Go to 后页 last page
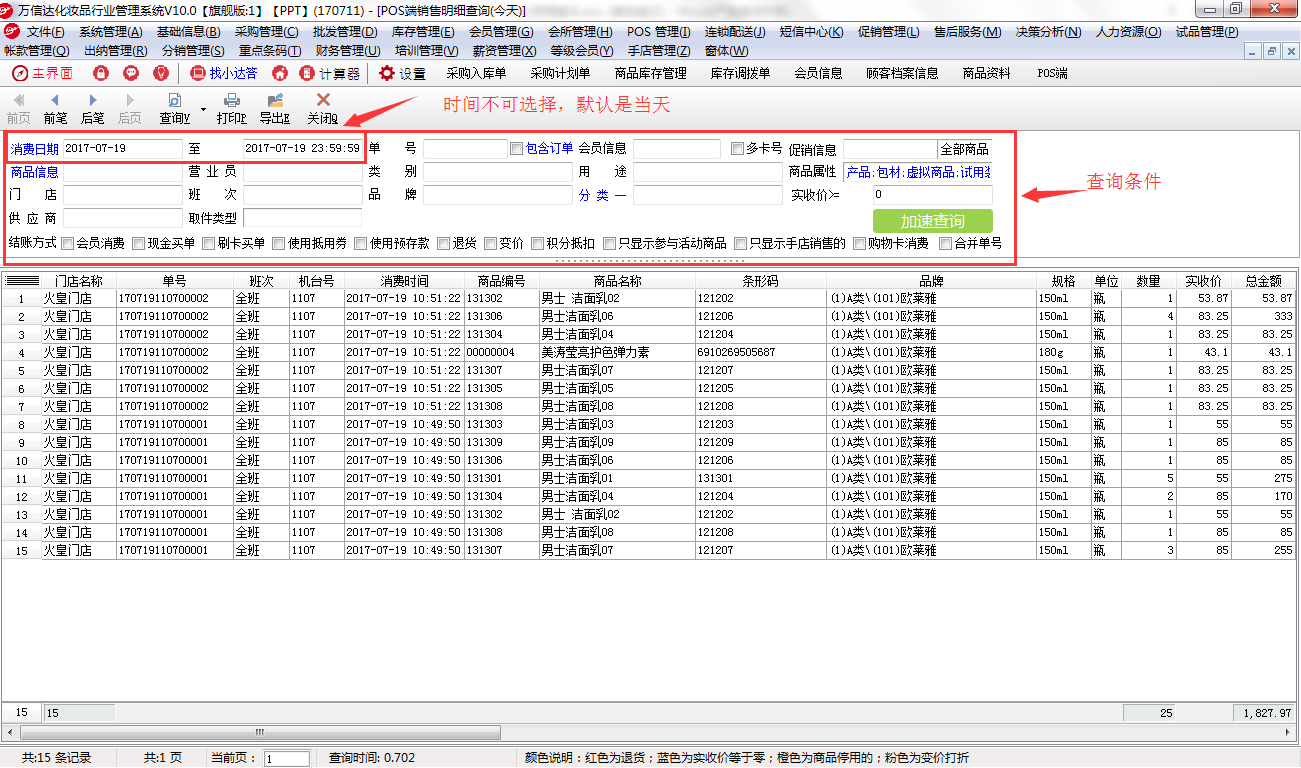This screenshot has width=1301, height=768. click(x=130, y=108)
